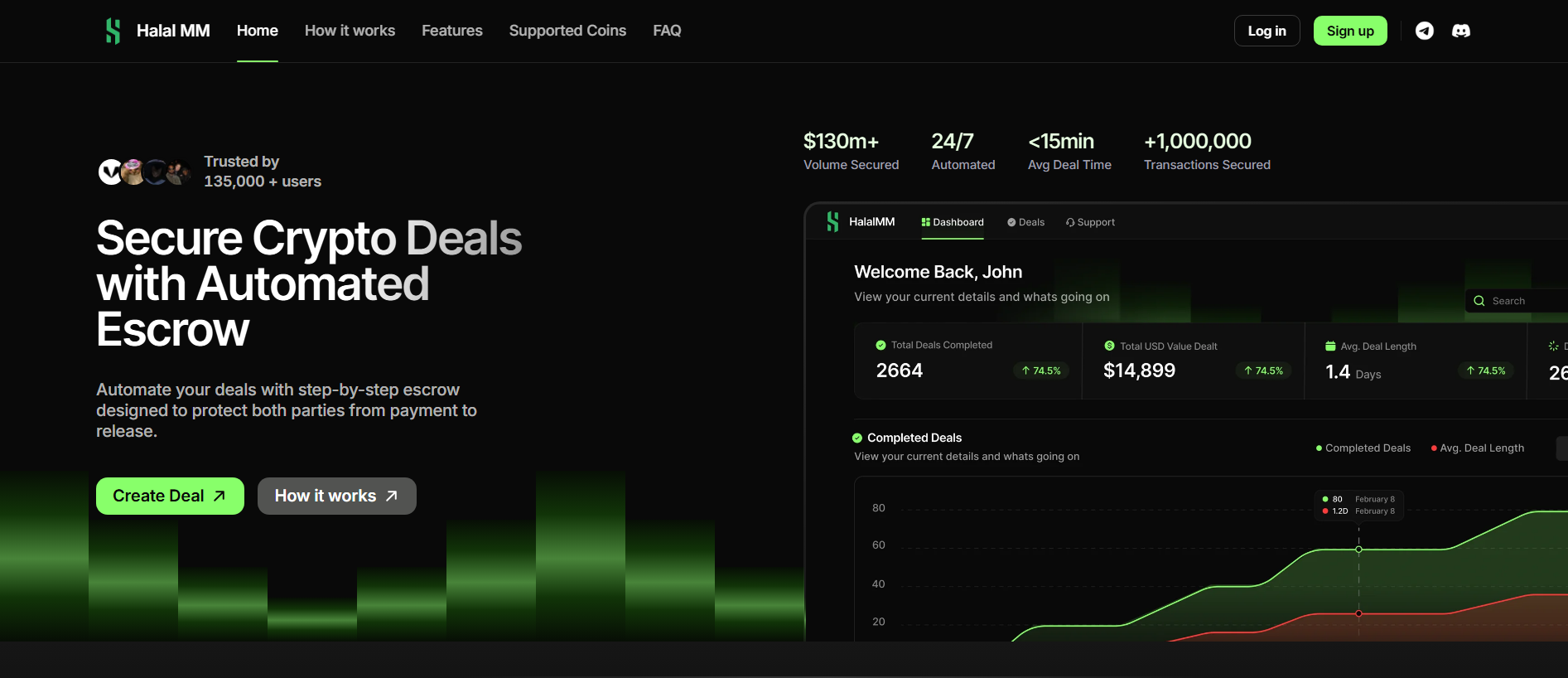Click the Log in button
The height and width of the screenshot is (678, 1568).
pos(1267,31)
